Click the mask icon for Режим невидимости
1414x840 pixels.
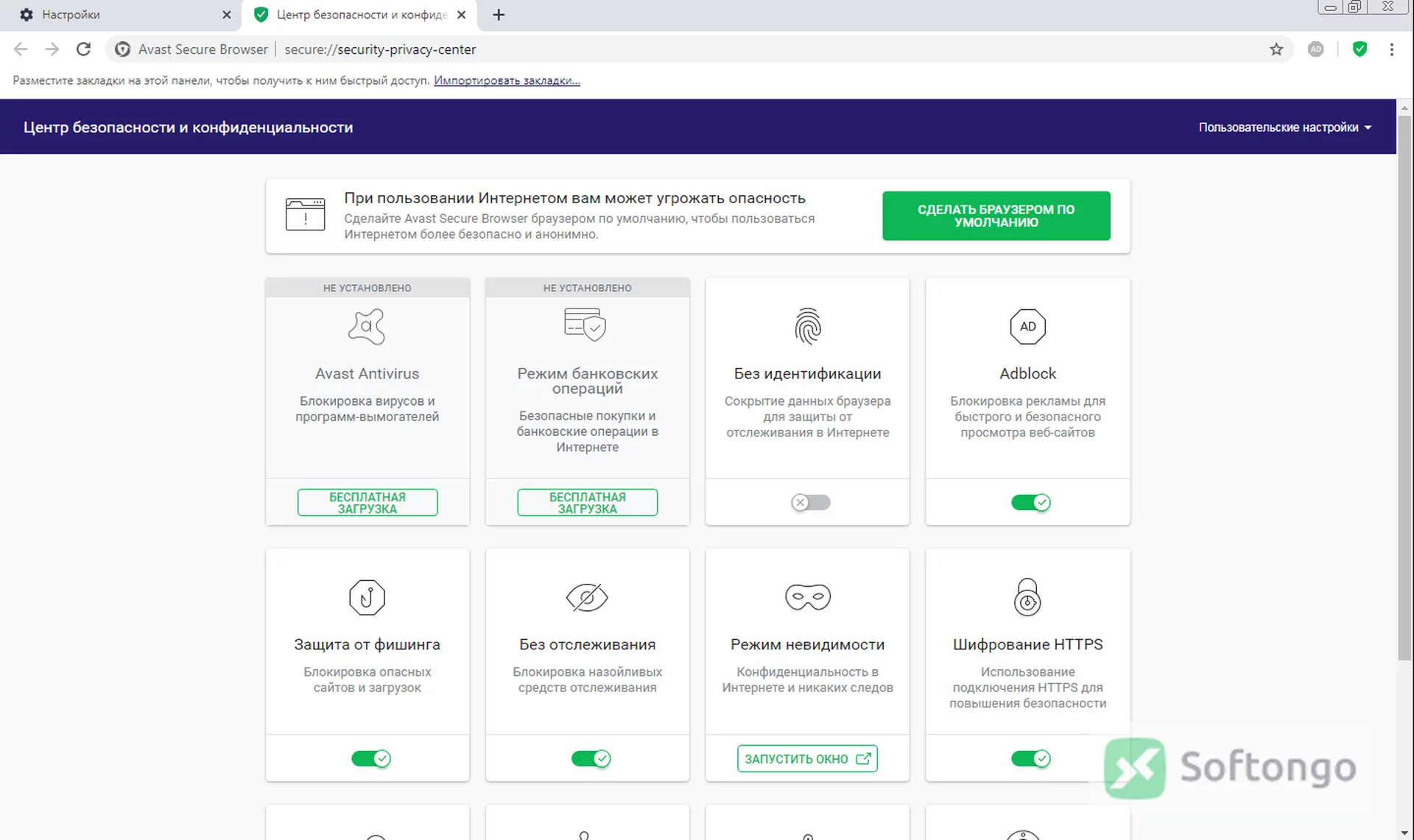pos(808,597)
